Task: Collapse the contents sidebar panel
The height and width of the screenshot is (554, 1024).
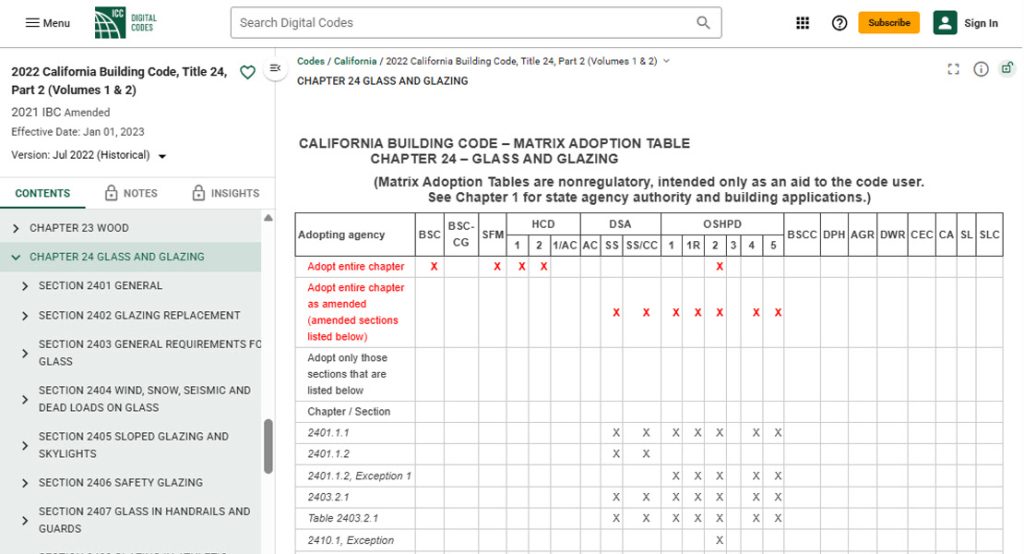Action: click(275, 68)
